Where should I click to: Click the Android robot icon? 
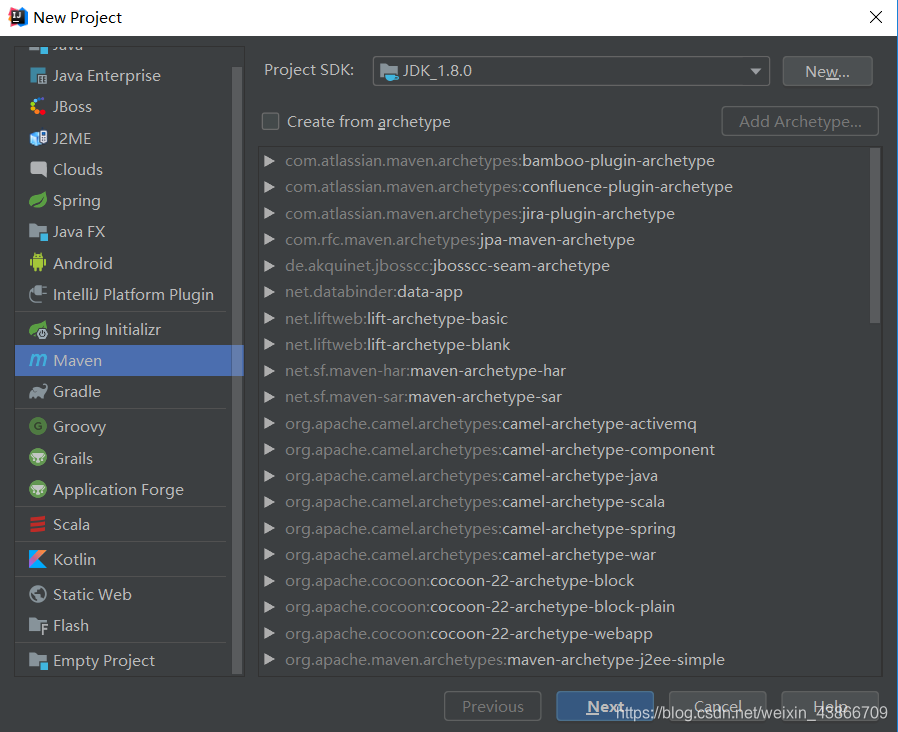click(x=38, y=263)
